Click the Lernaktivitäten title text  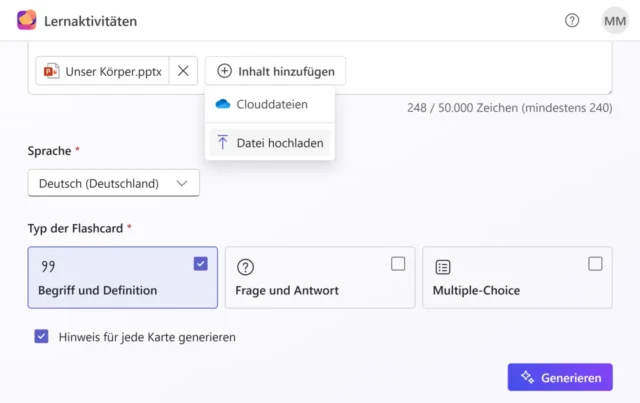click(91, 21)
